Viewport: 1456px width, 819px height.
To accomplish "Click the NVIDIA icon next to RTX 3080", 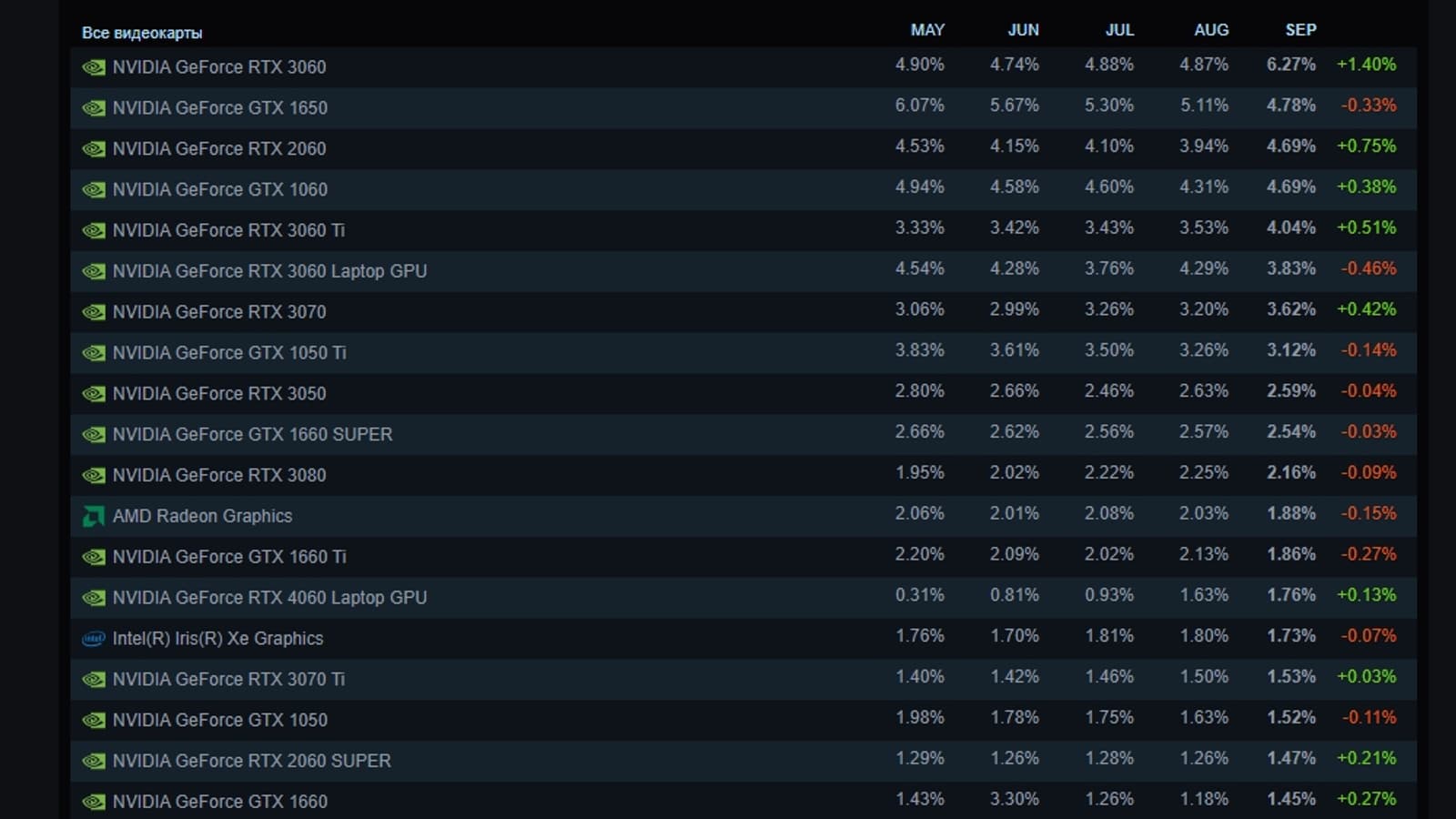I will pyautogui.click(x=94, y=476).
